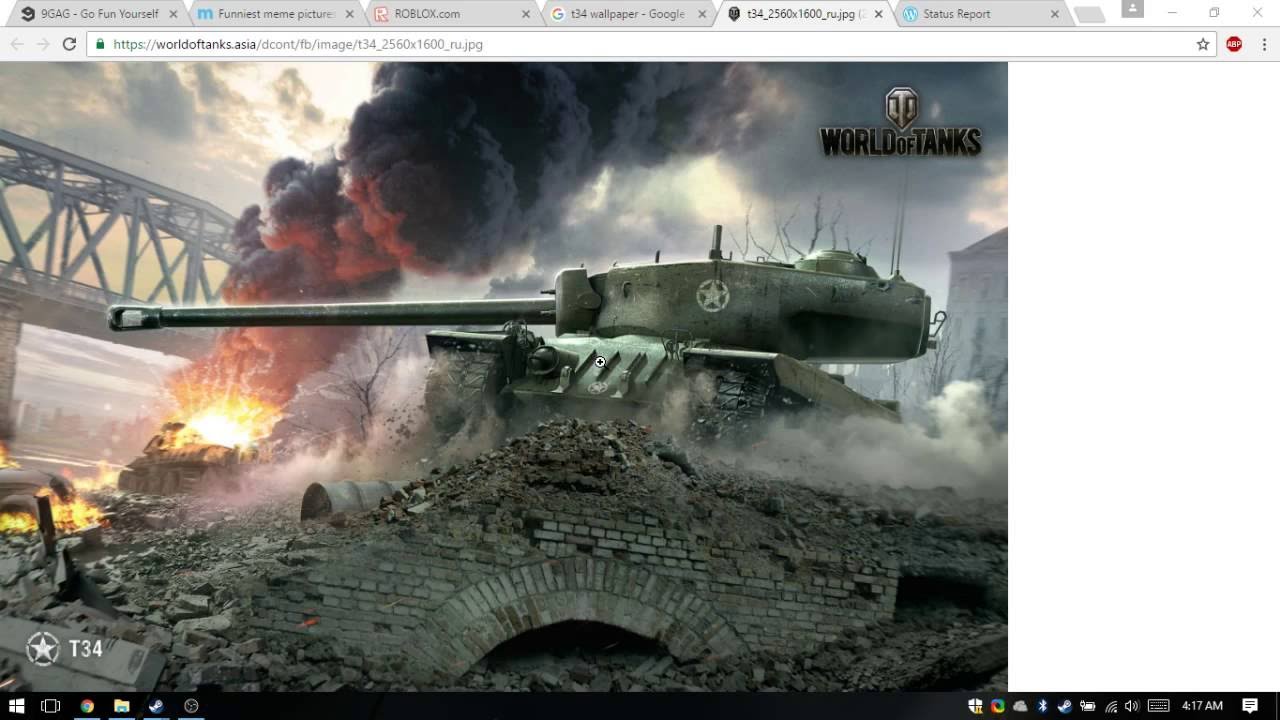Reload the current page
Screen dimensions: 1280x720
(69, 44)
